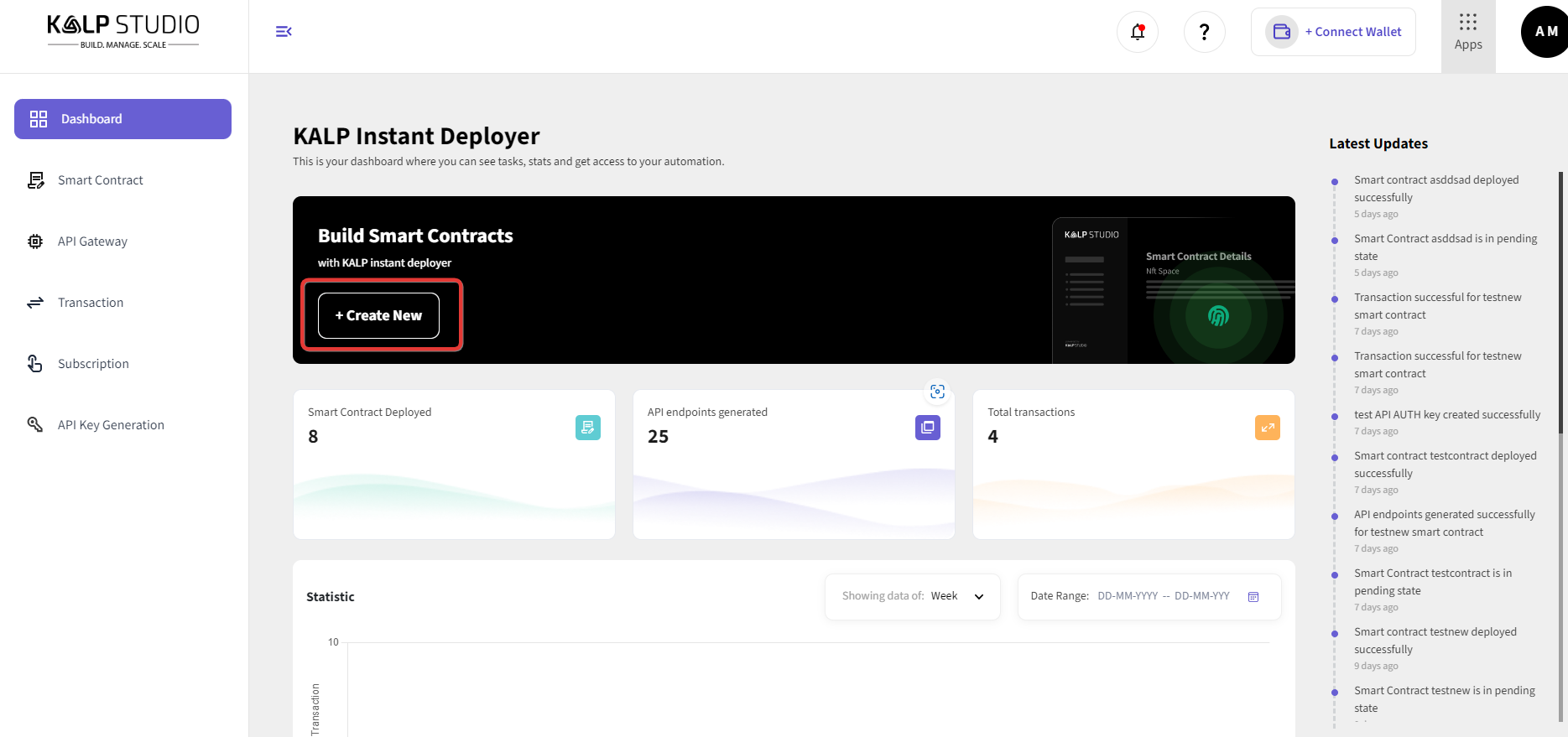
Task: Click the Smart Contract Deployed card icon
Action: (x=587, y=428)
